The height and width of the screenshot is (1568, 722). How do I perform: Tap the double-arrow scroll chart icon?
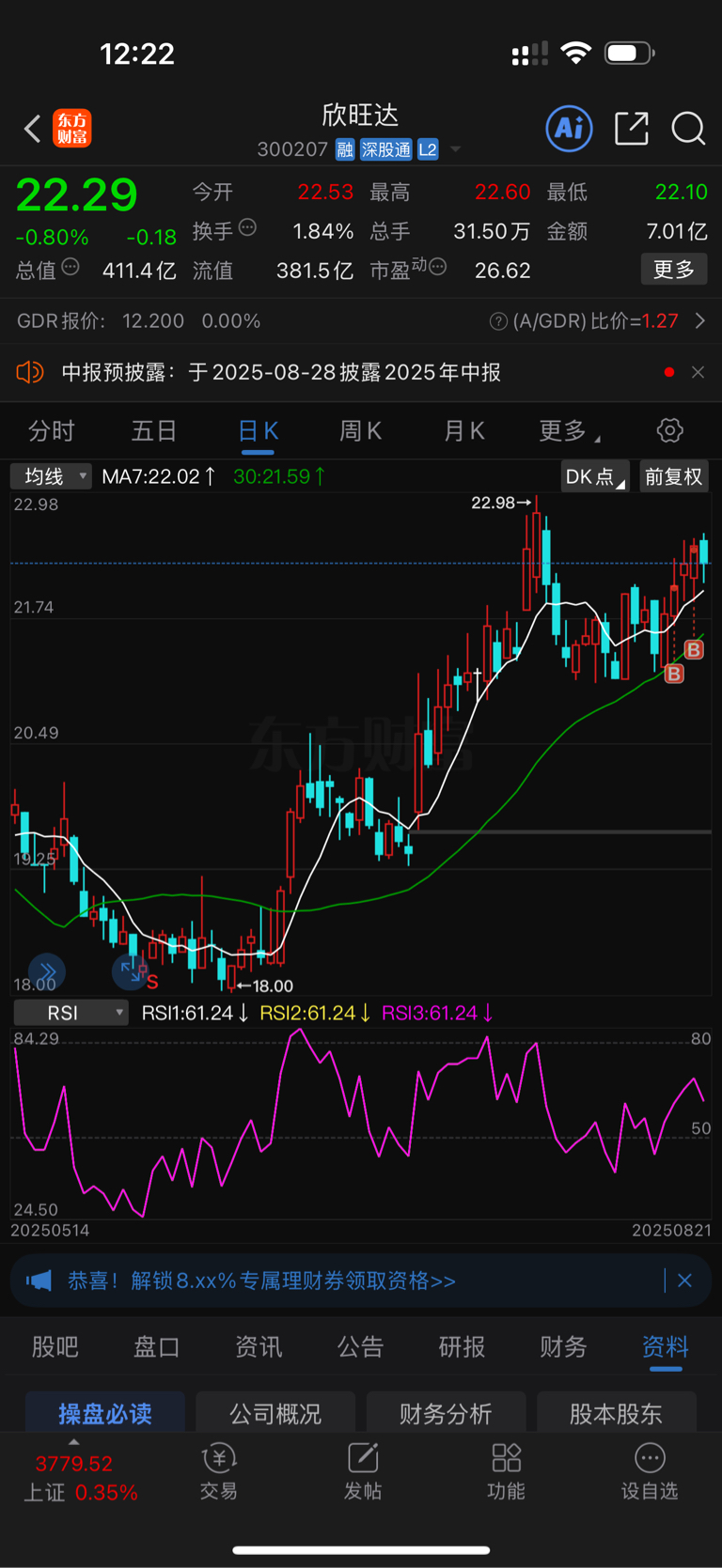point(47,971)
